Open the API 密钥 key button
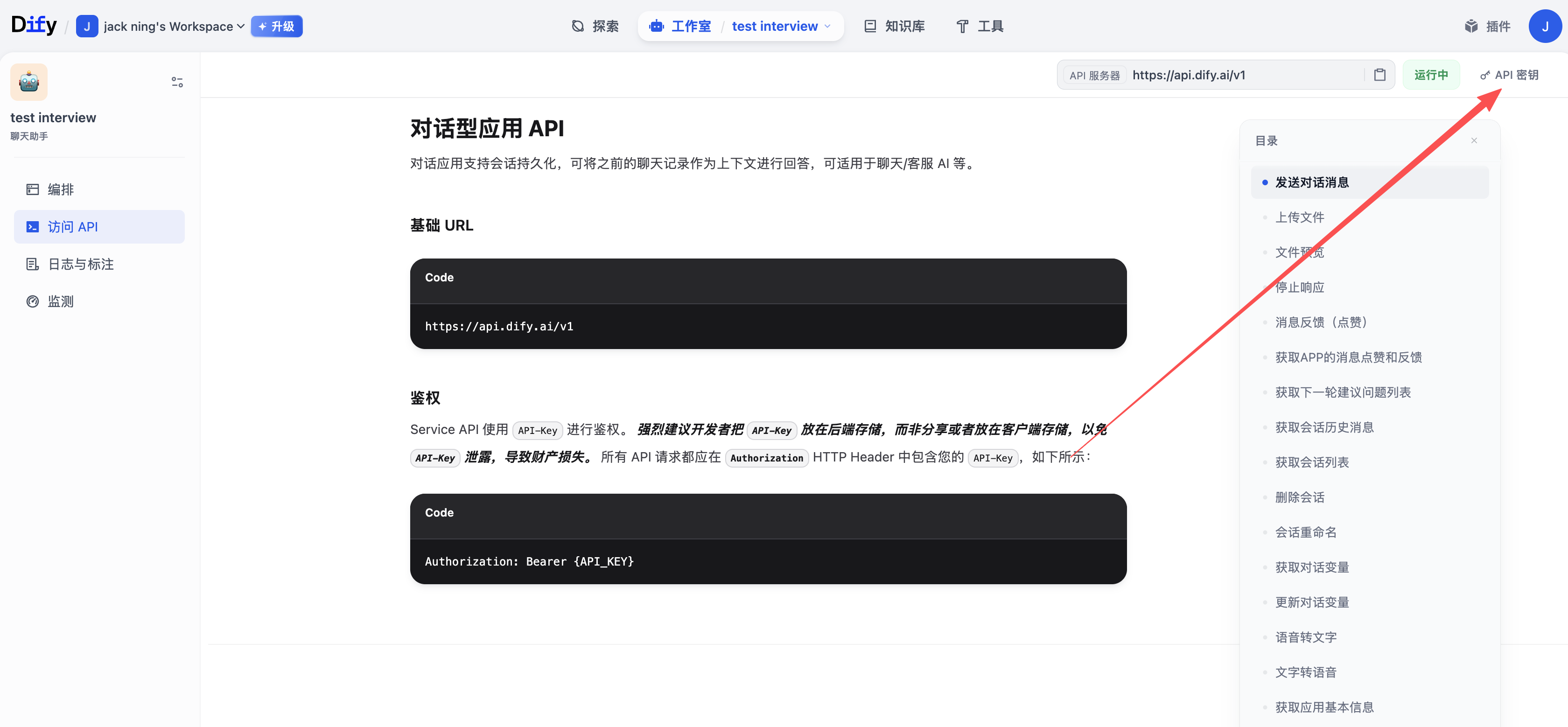Image resolution: width=1568 pixels, height=727 pixels. [1510, 75]
